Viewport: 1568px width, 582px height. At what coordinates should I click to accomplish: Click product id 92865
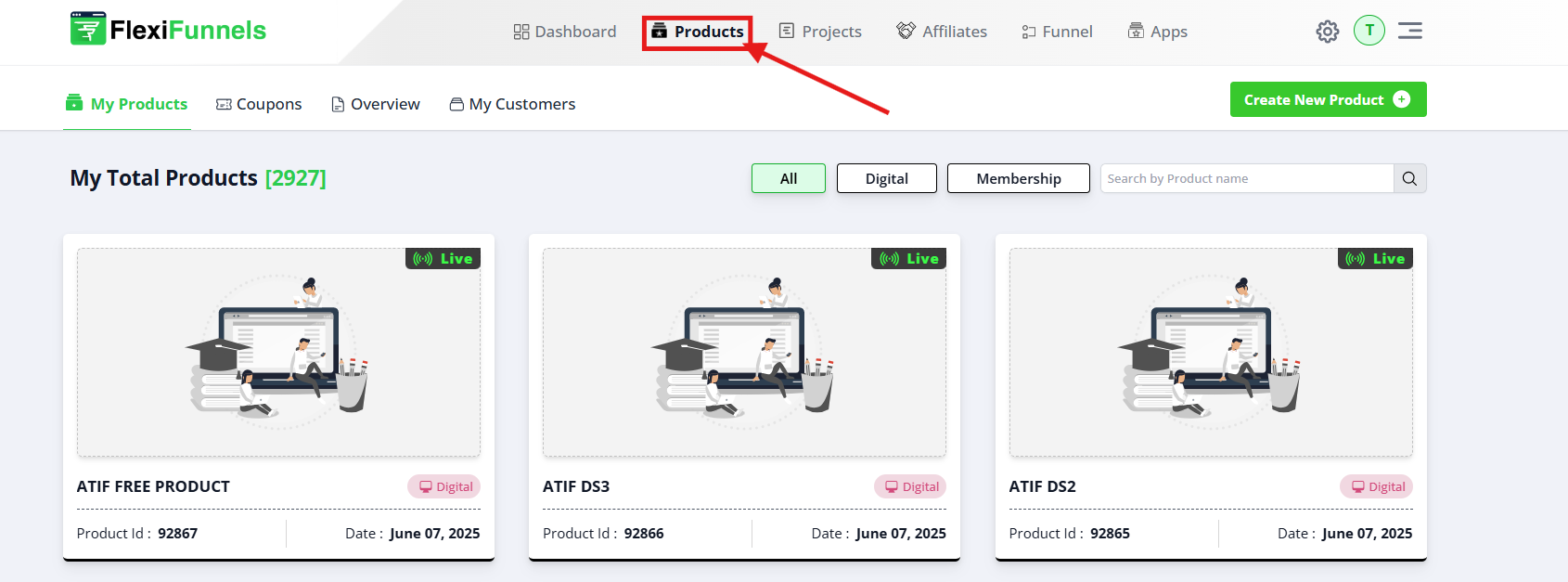[1110, 534]
